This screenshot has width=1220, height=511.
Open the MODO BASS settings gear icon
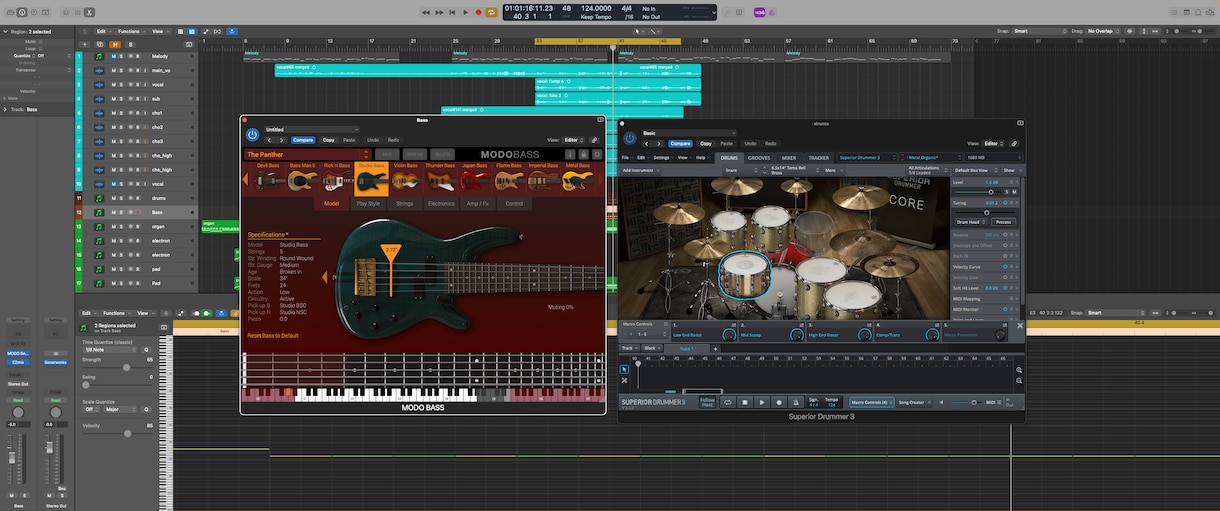click(x=597, y=154)
